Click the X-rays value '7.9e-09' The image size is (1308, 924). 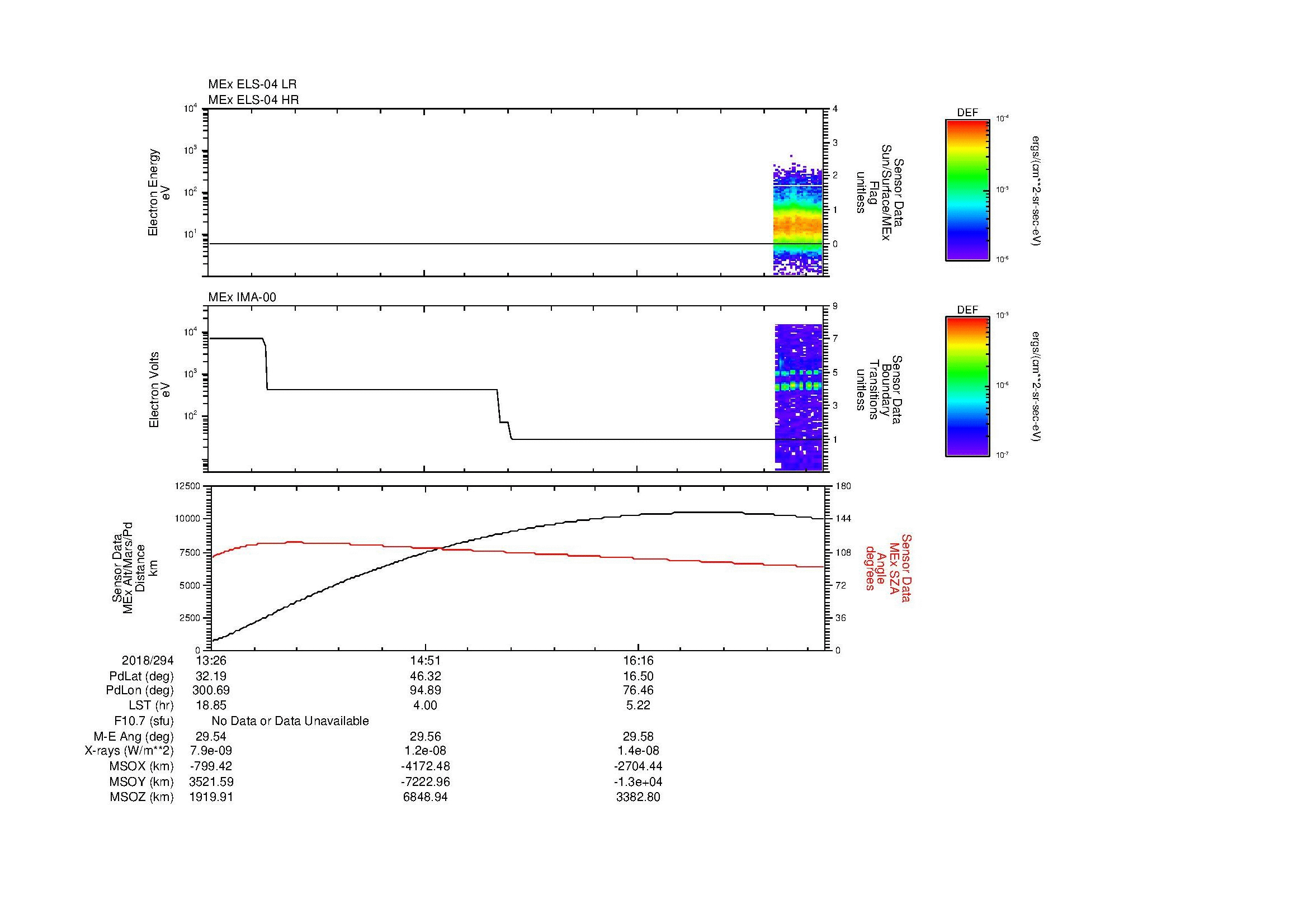pyautogui.click(x=211, y=751)
